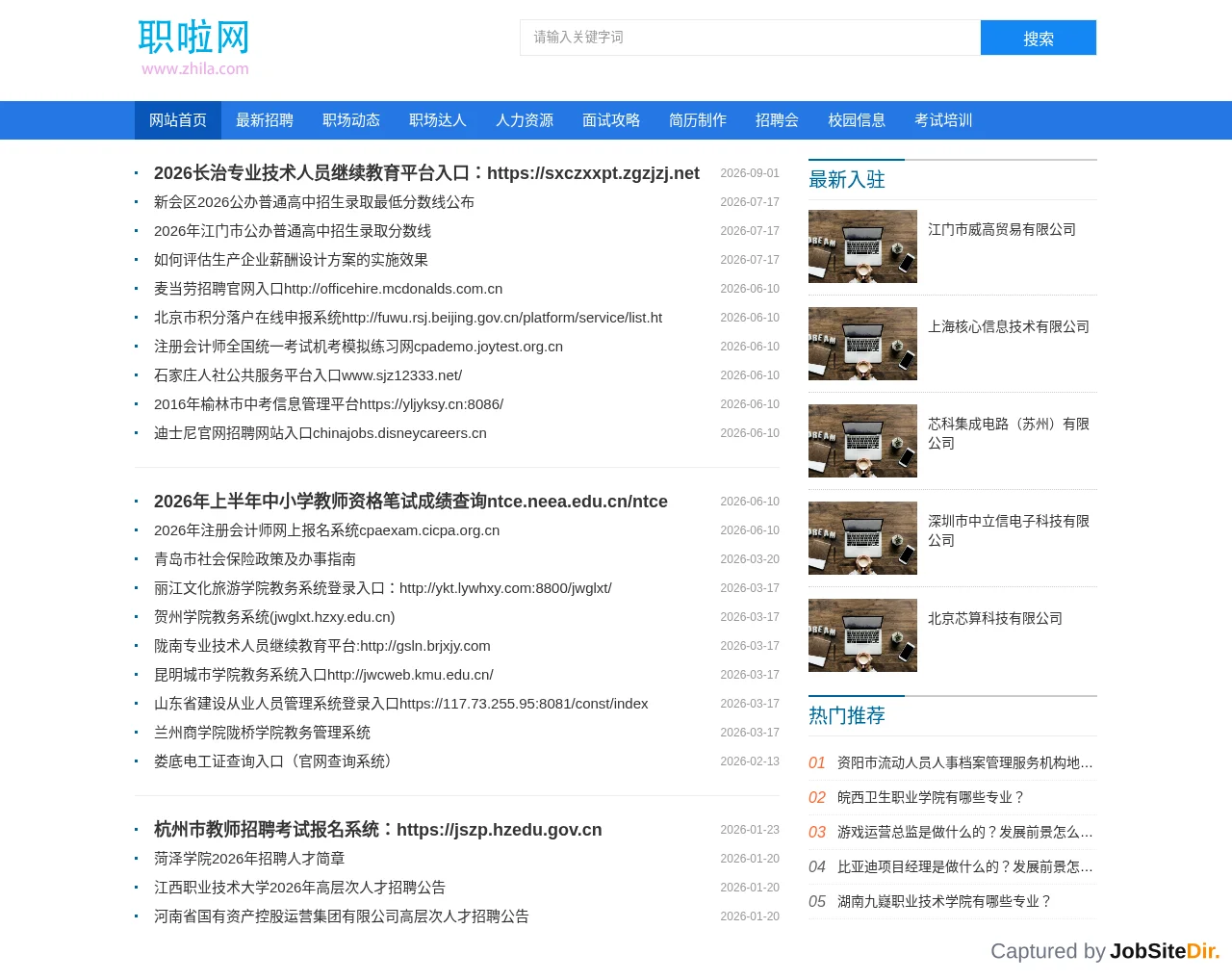Open the 职场达人 navigation item

[438, 120]
